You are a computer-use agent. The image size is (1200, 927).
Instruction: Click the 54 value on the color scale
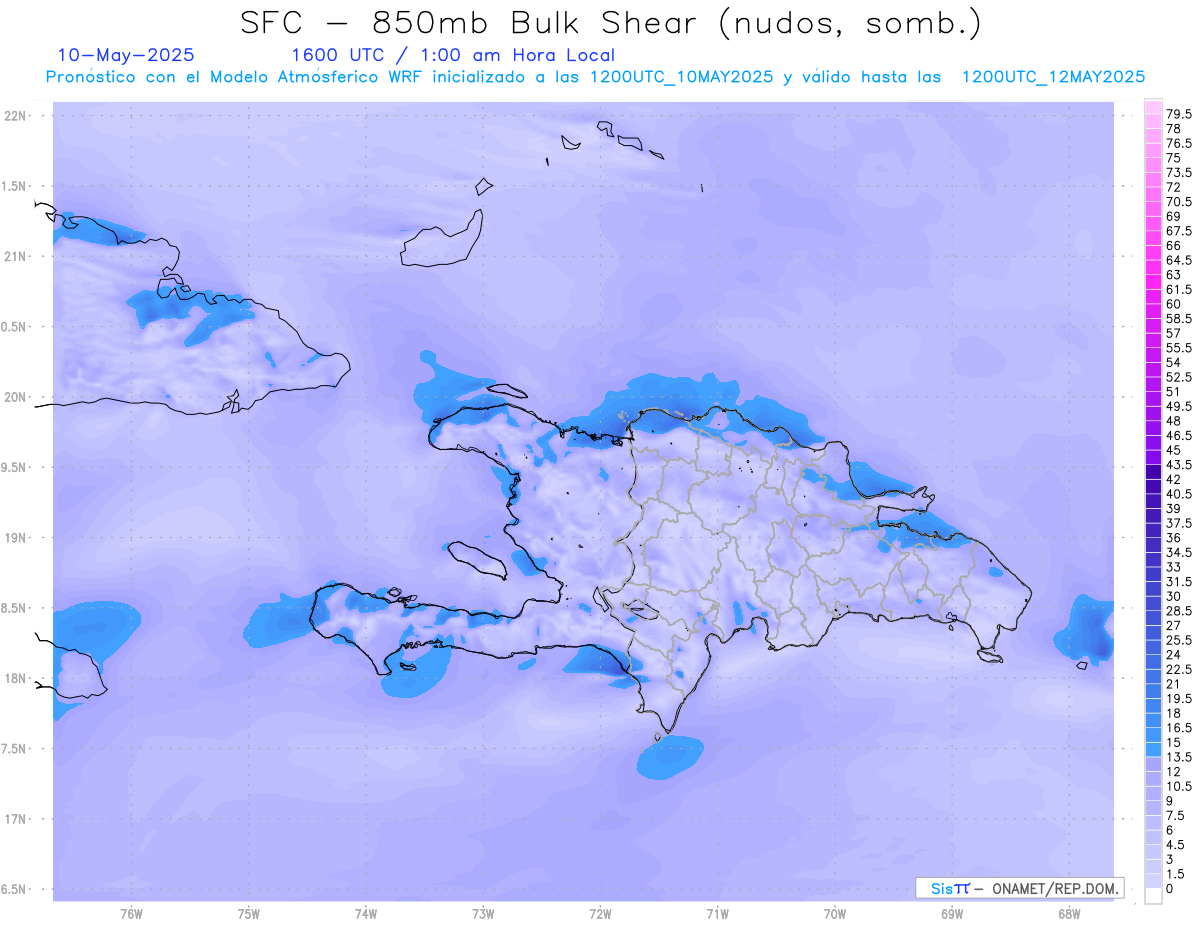click(x=1173, y=362)
